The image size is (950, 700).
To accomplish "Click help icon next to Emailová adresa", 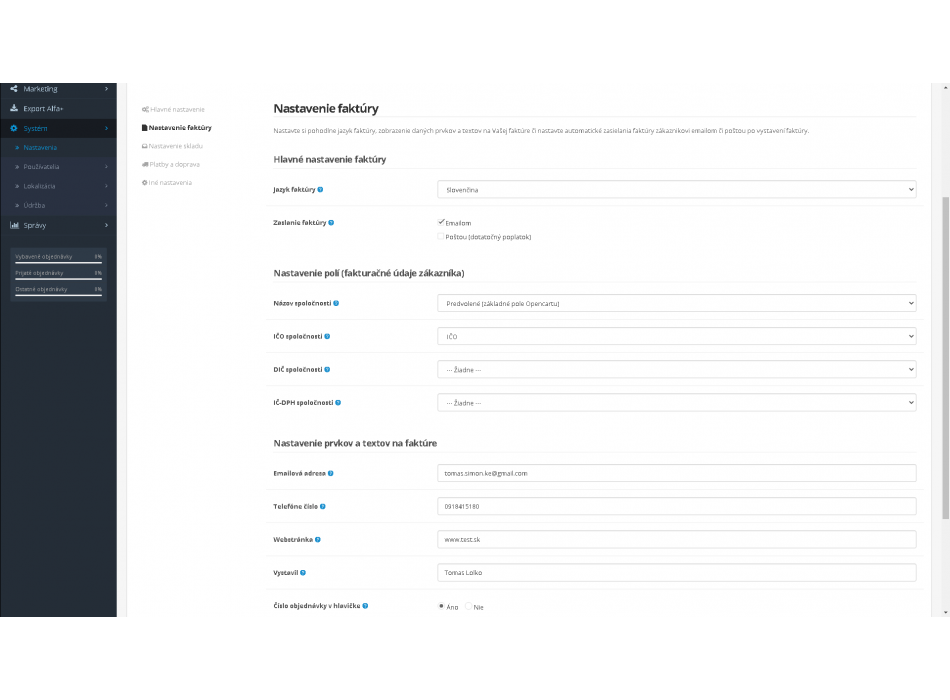I will 331,473.
